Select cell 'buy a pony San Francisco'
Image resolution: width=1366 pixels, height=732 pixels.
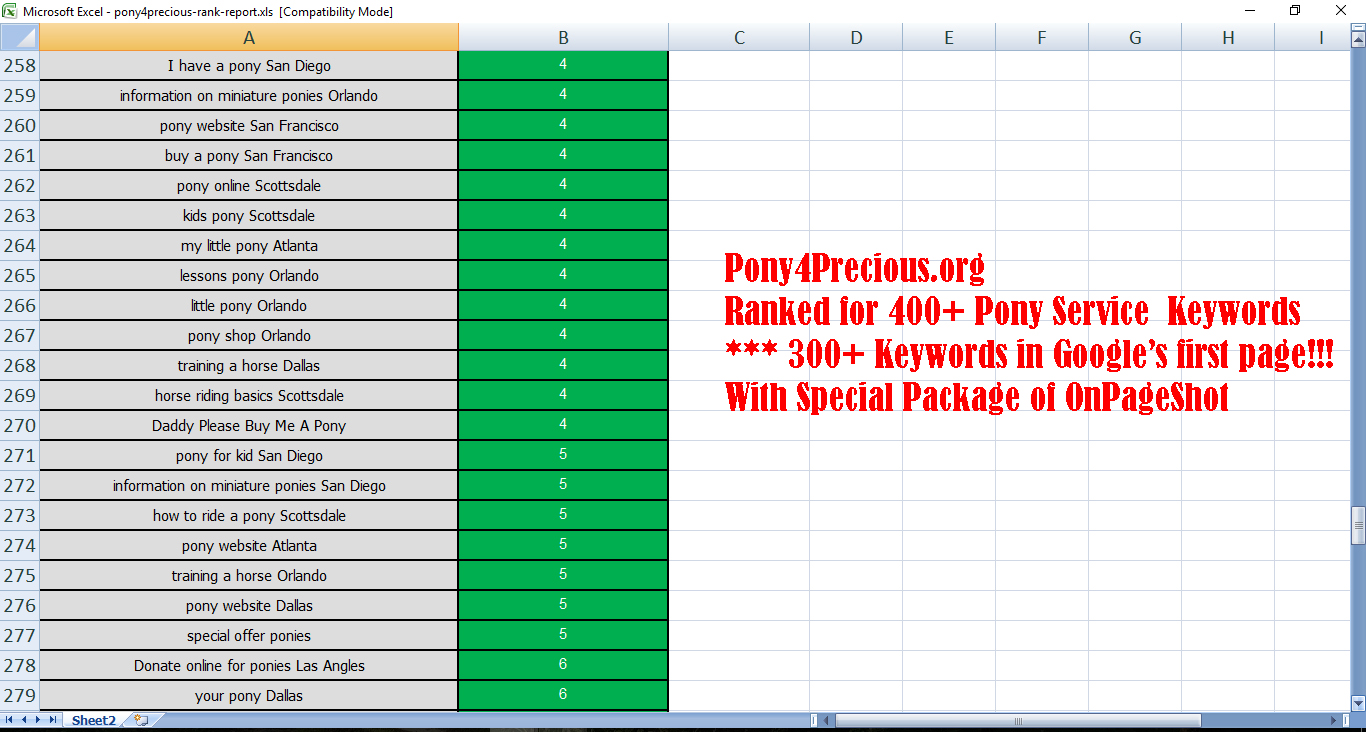pyautogui.click(x=249, y=156)
